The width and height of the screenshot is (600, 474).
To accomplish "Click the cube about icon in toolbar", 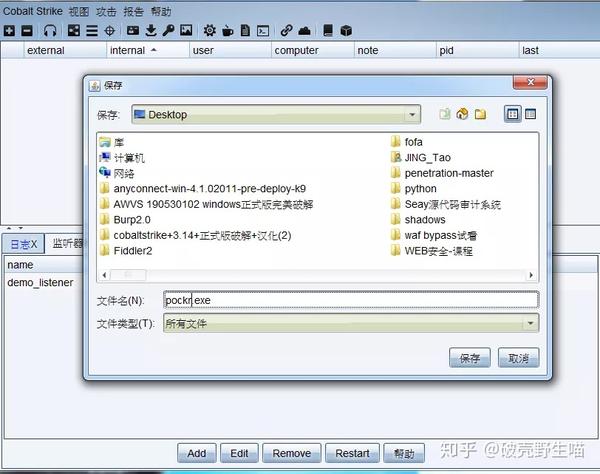I will pos(346,31).
